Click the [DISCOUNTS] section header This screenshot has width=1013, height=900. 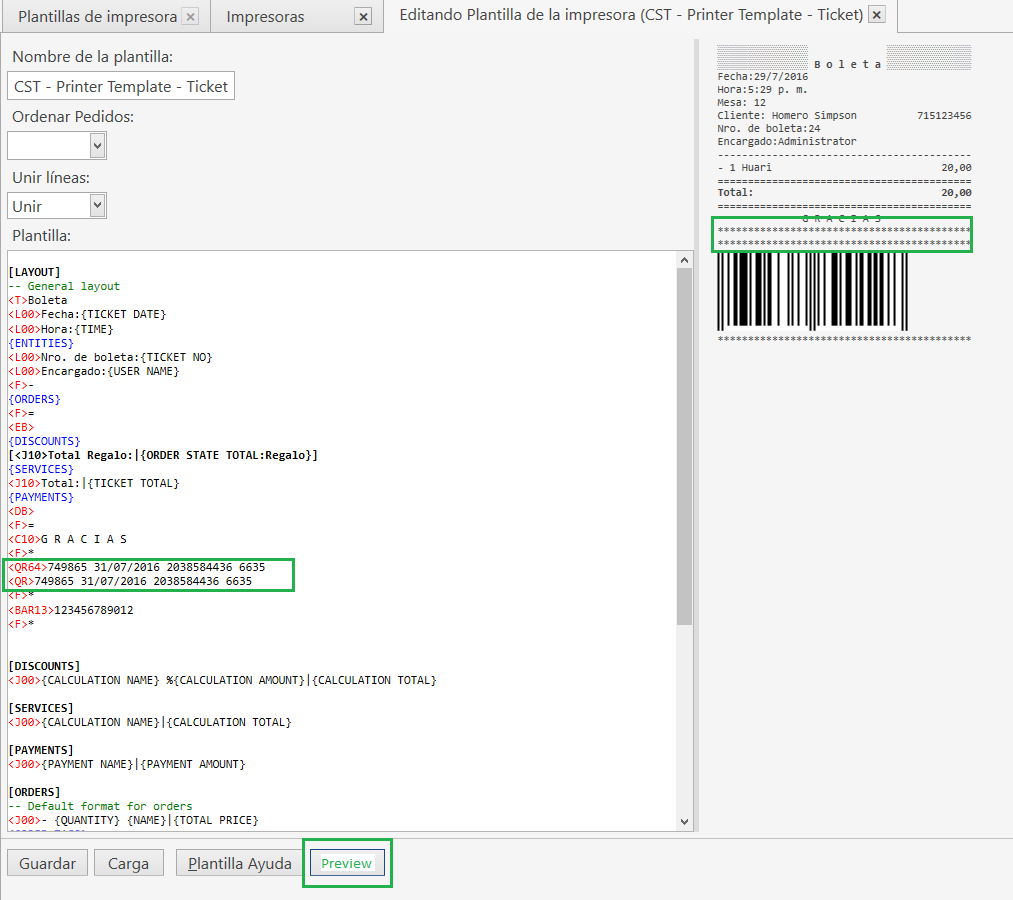click(x=44, y=666)
